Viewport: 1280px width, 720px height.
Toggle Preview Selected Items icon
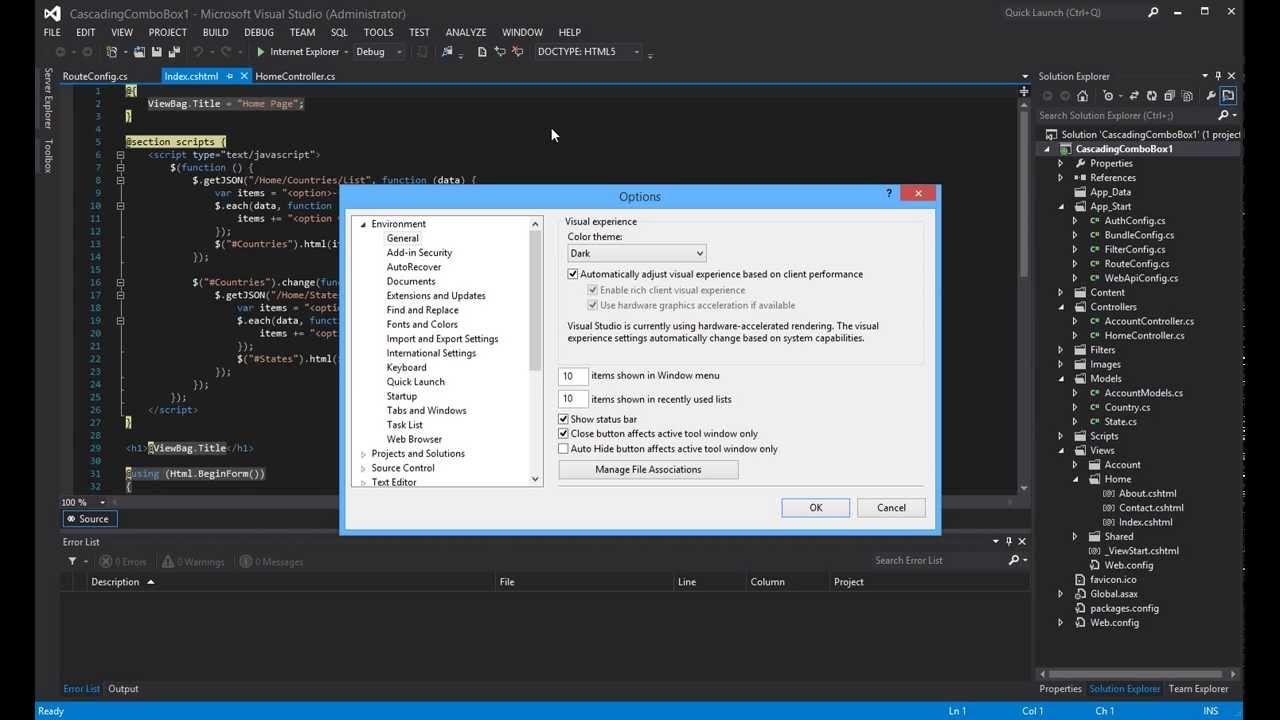click(x=1229, y=96)
